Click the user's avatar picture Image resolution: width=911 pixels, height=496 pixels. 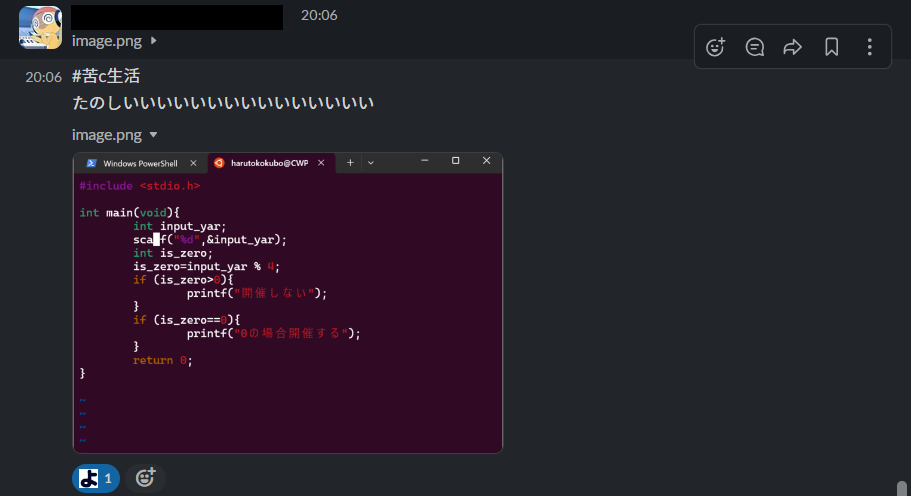tap(40, 27)
